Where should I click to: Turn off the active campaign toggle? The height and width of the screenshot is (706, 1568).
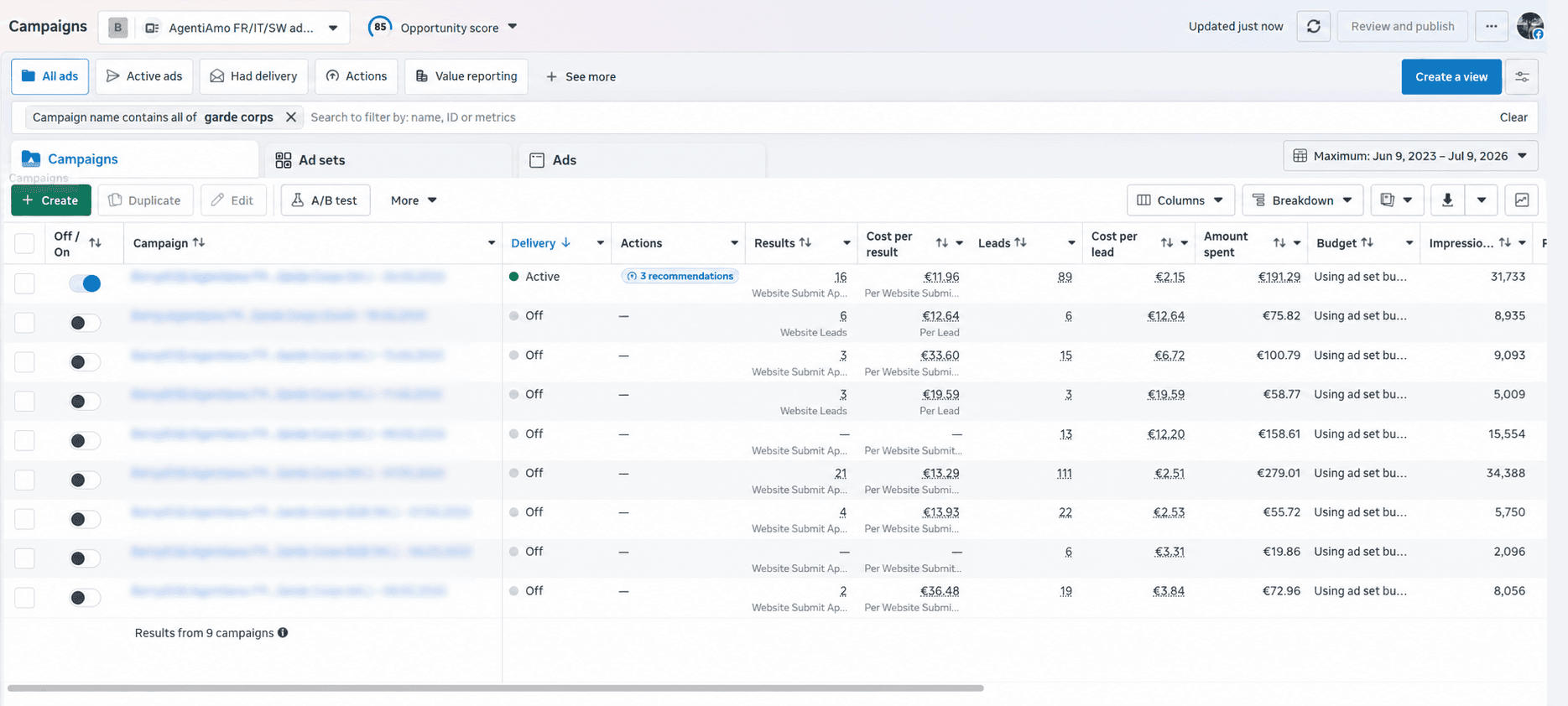point(85,283)
